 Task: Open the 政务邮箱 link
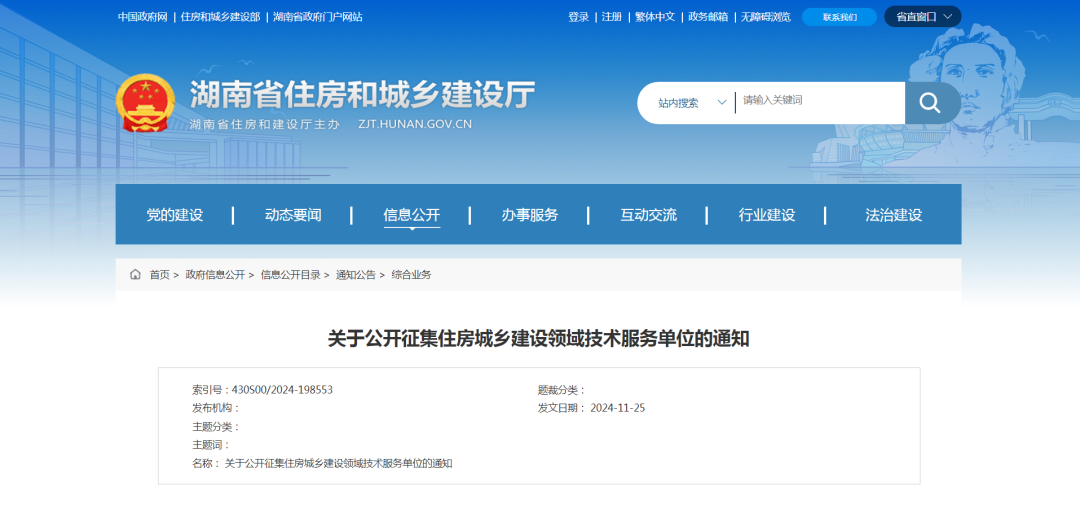pyautogui.click(x=708, y=17)
